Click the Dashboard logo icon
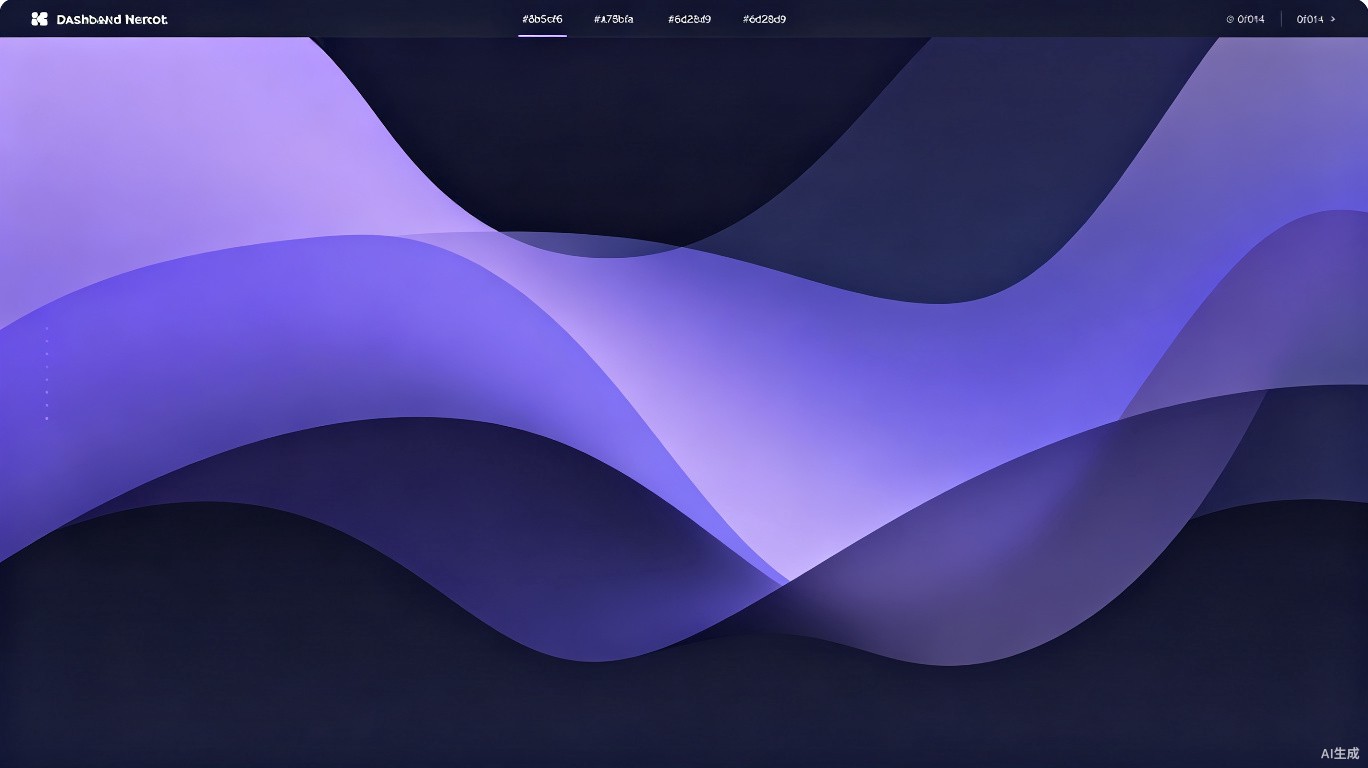This screenshot has width=1368, height=768. coord(39,19)
